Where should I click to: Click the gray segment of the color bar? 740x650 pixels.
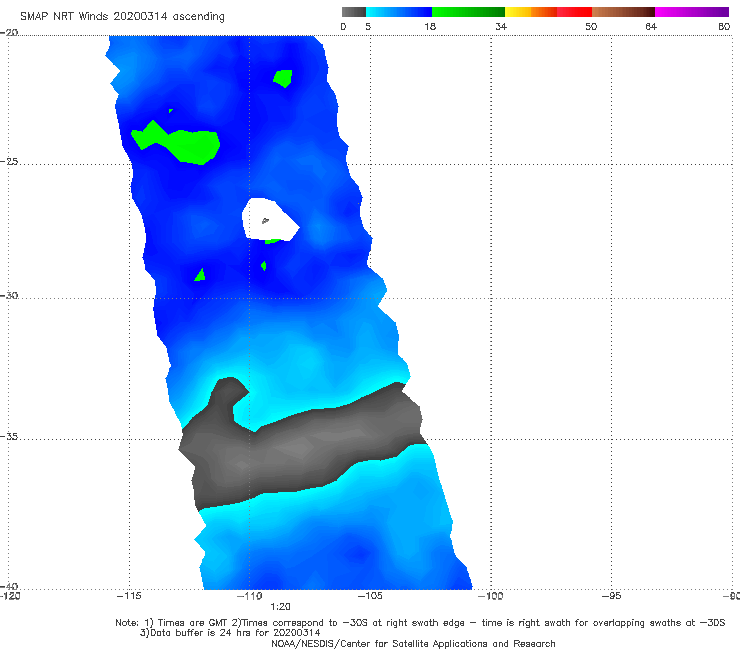click(x=354, y=12)
